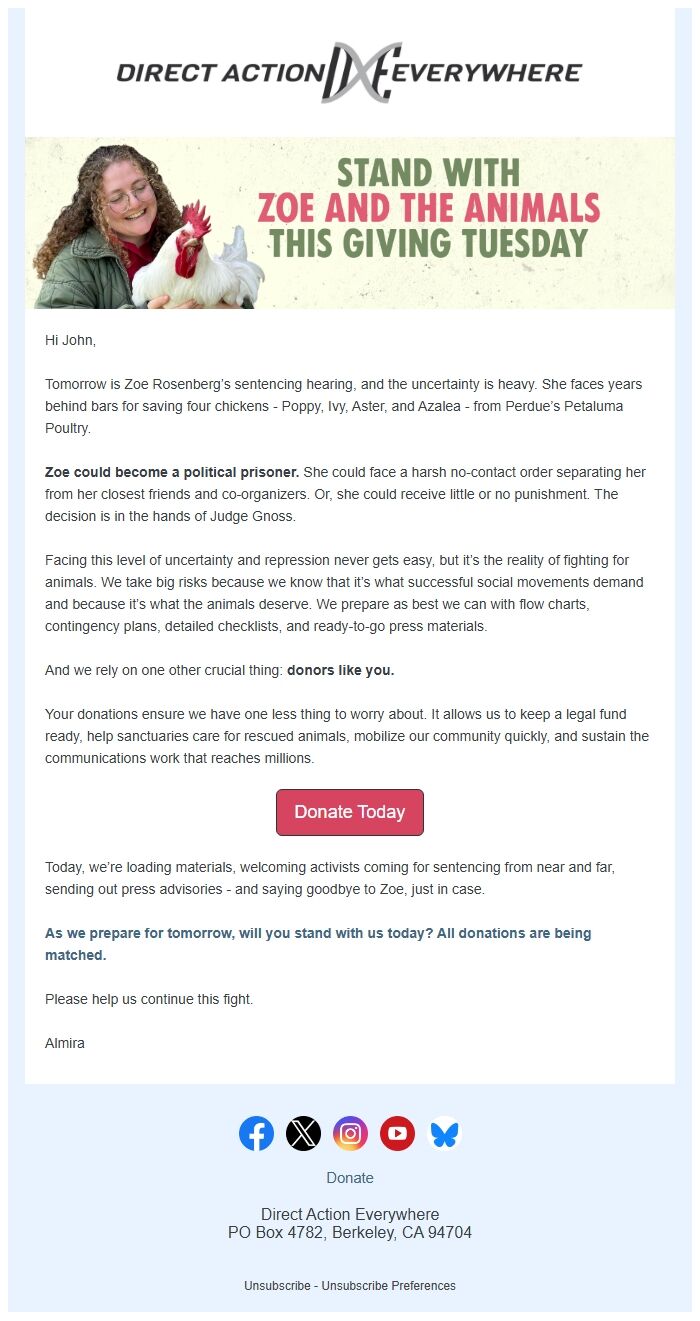Open the footer Donate link
This screenshot has width=700, height=1321.
pos(349,1177)
